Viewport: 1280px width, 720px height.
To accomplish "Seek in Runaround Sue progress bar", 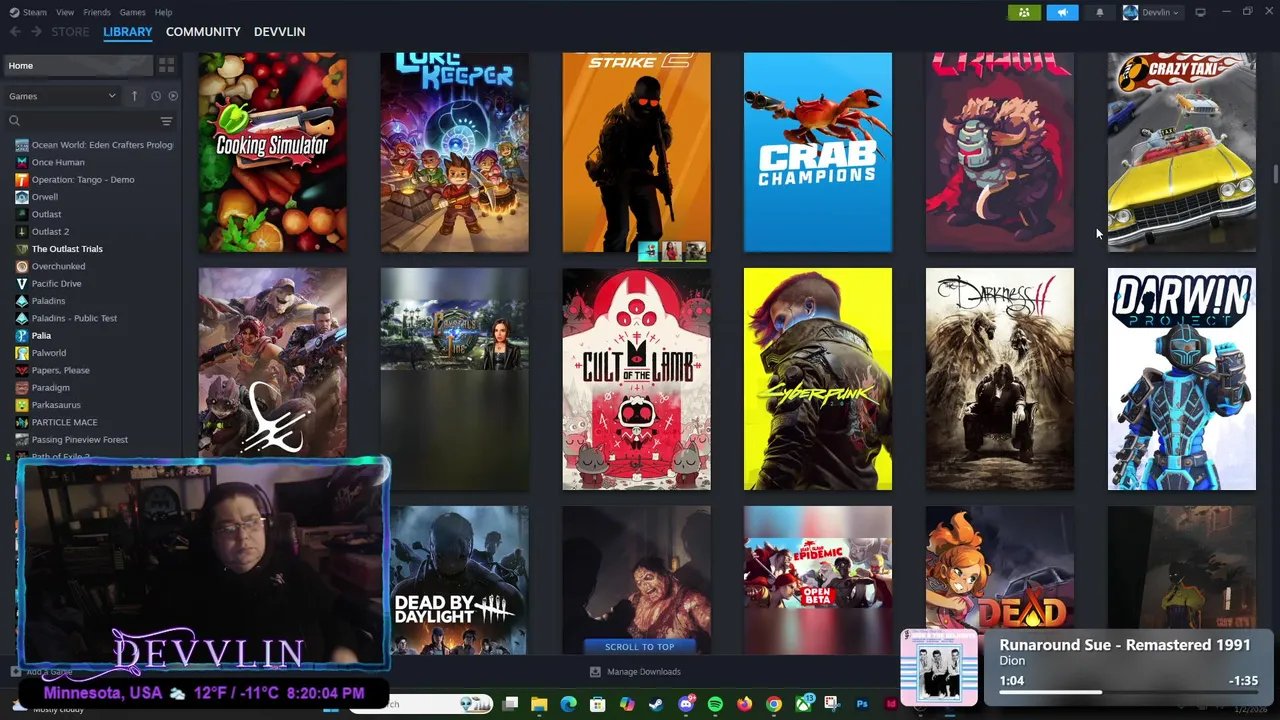I will pyautogui.click(x=1128, y=692).
